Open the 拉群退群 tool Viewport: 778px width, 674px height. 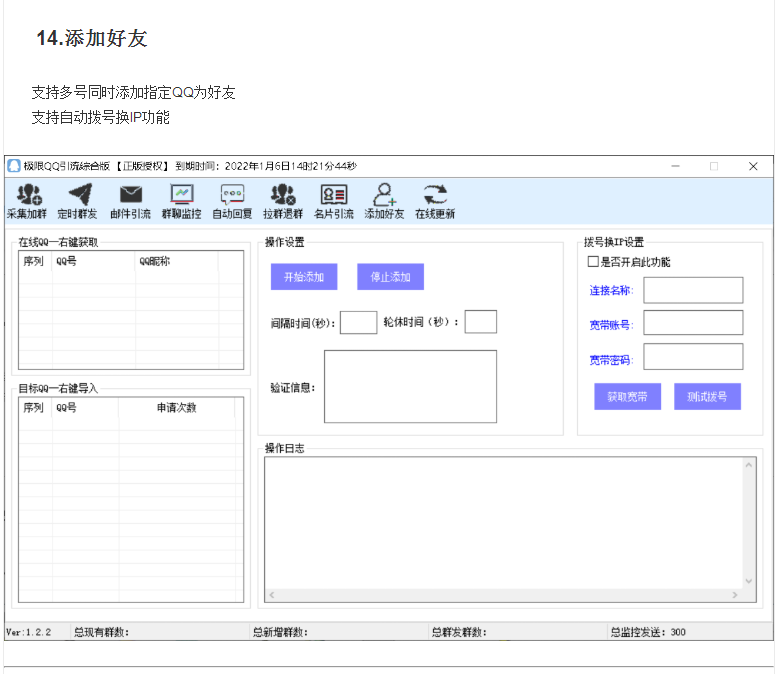tap(283, 201)
